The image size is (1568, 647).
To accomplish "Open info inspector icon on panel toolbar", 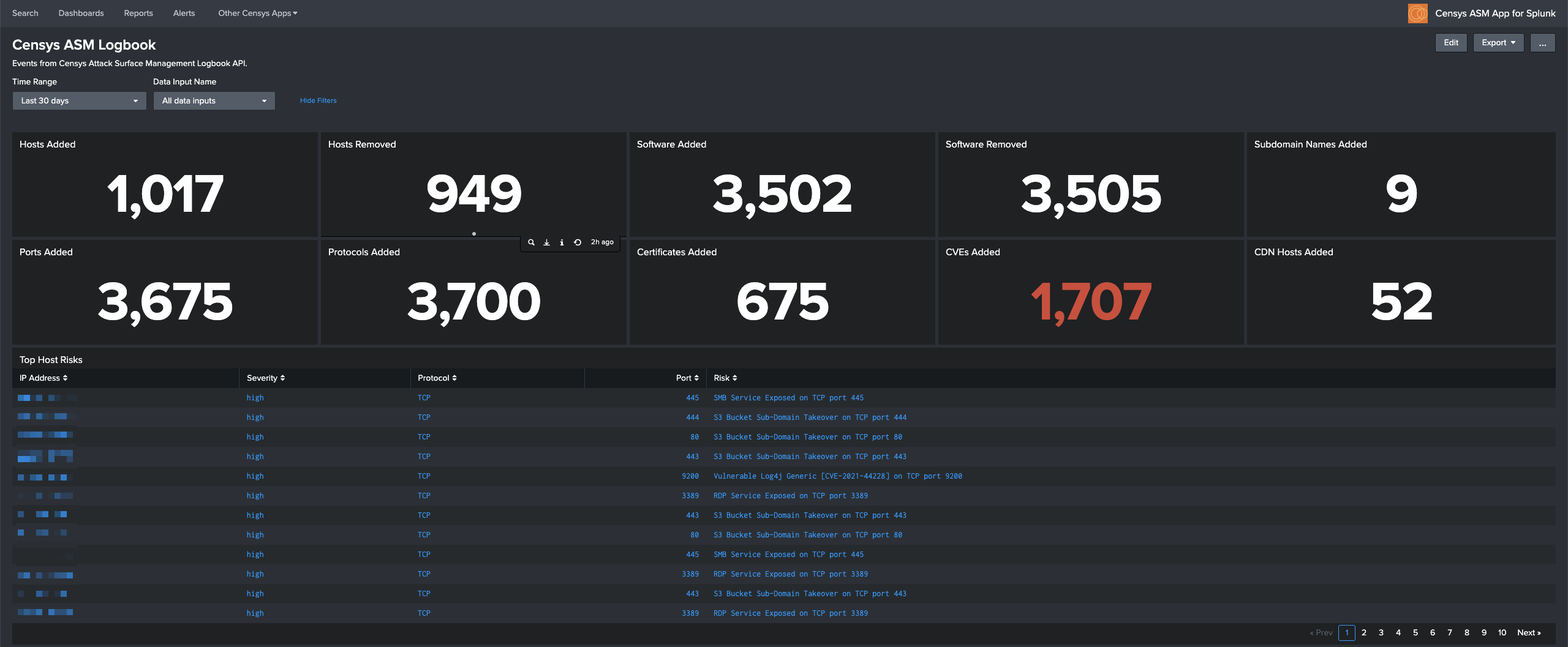I will click(x=562, y=242).
